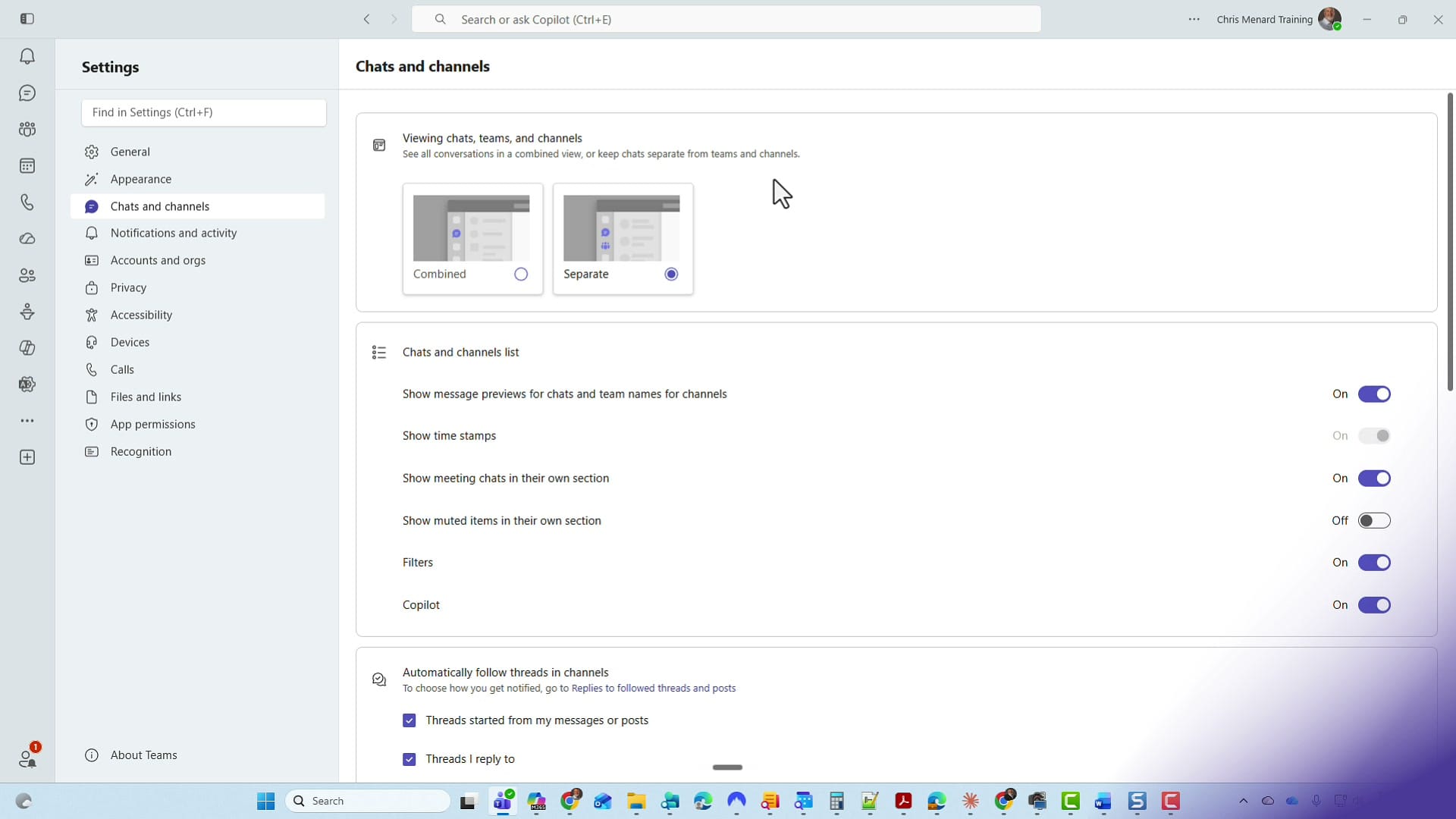Open the Copilot app in the left rail

coord(27,347)
